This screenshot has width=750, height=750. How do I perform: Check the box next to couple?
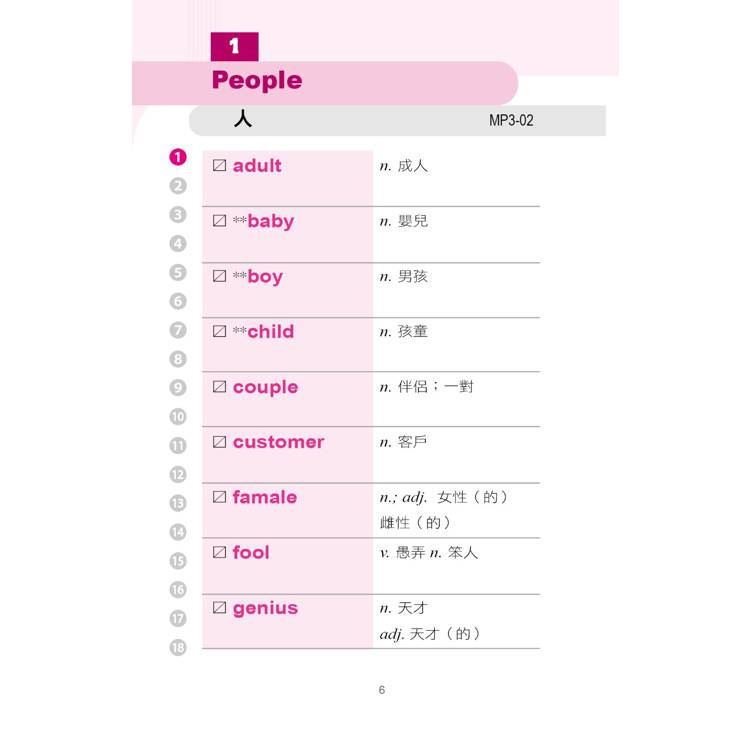220,387
